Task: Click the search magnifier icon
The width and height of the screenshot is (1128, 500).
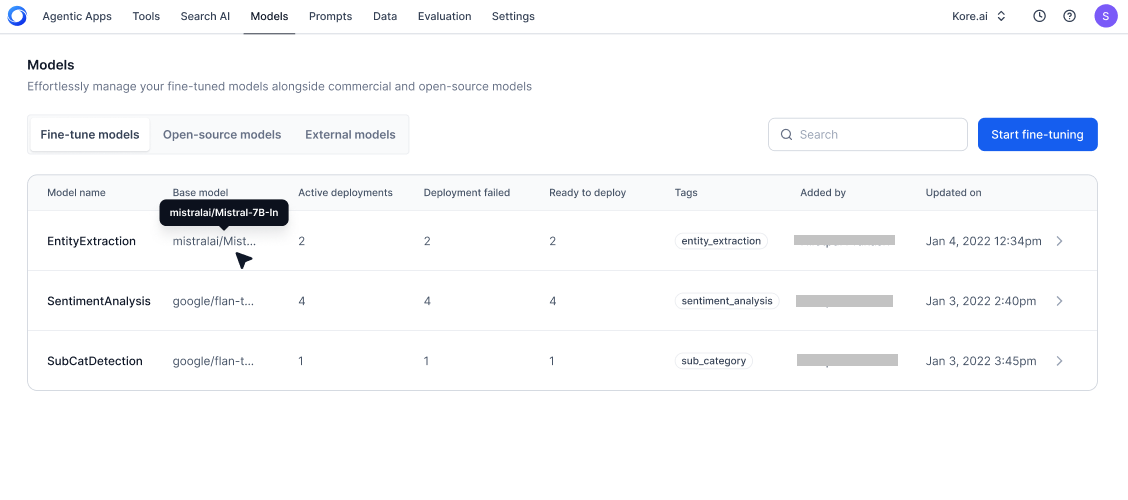Action: tap(786, 135)
